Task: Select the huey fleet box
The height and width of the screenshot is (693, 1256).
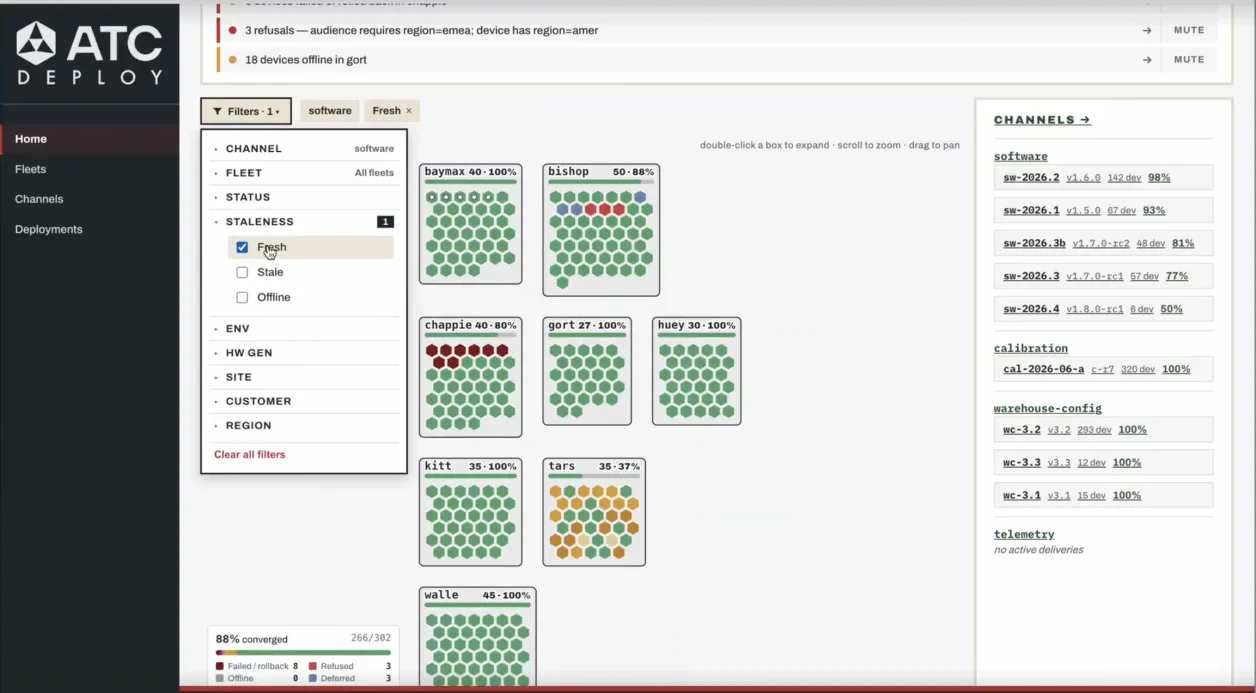Action: (x=696, y=371)
